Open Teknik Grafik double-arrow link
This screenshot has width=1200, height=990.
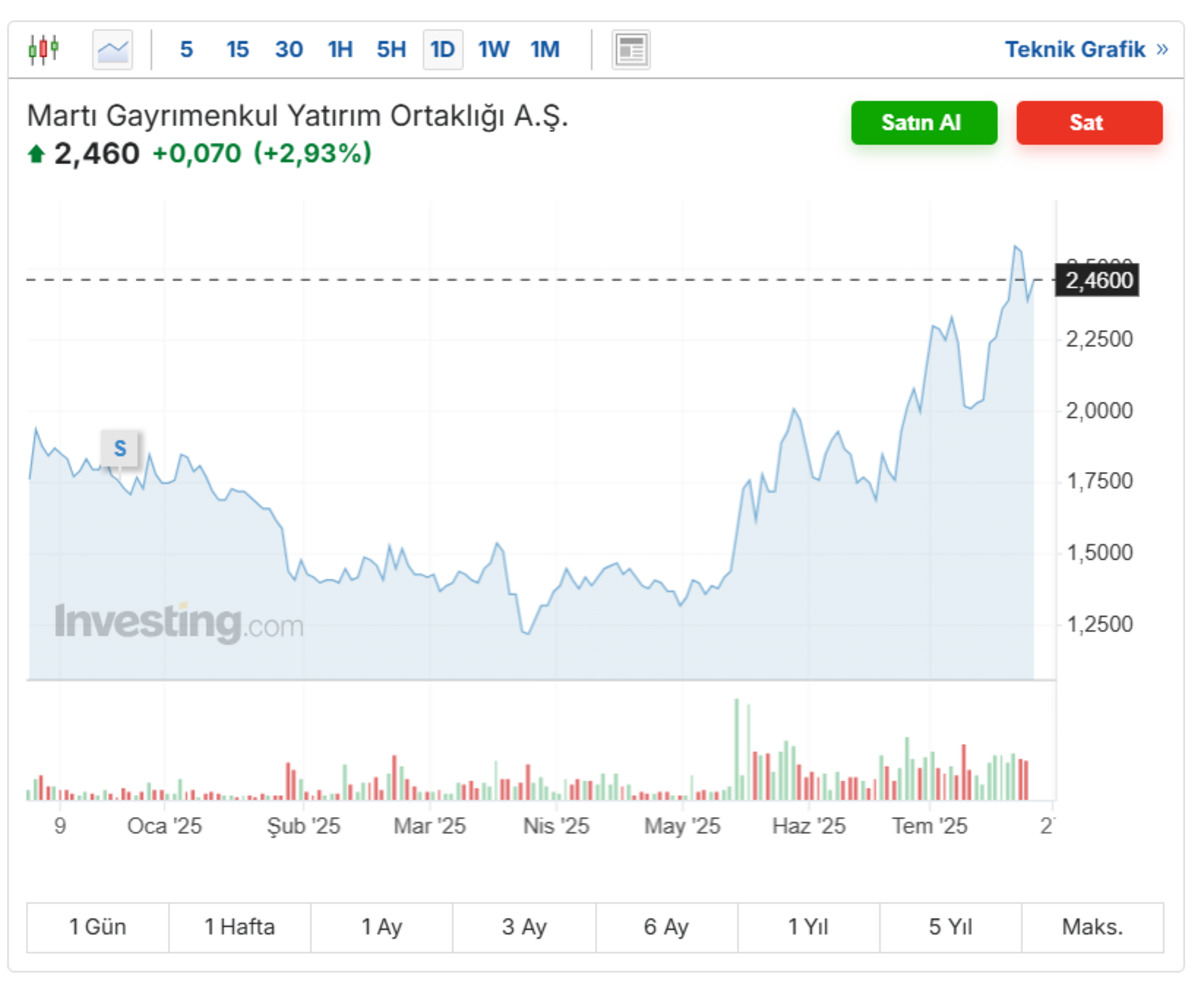coord(1086,49)
